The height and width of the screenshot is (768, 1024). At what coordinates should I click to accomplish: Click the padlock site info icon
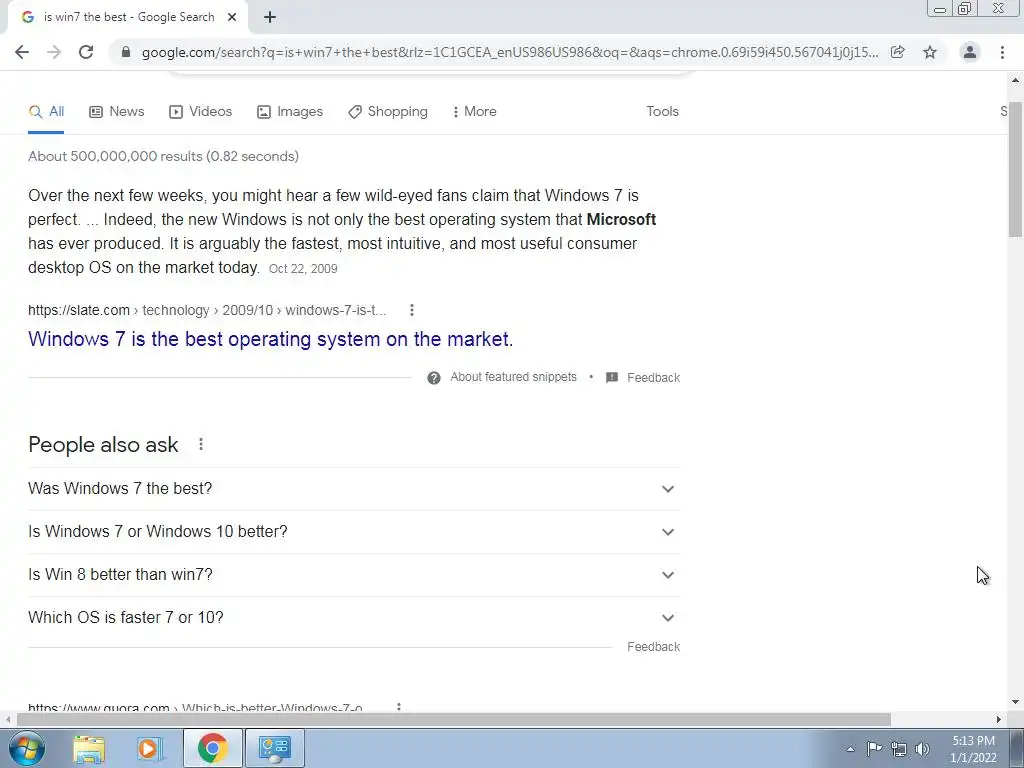coord(126,52)
